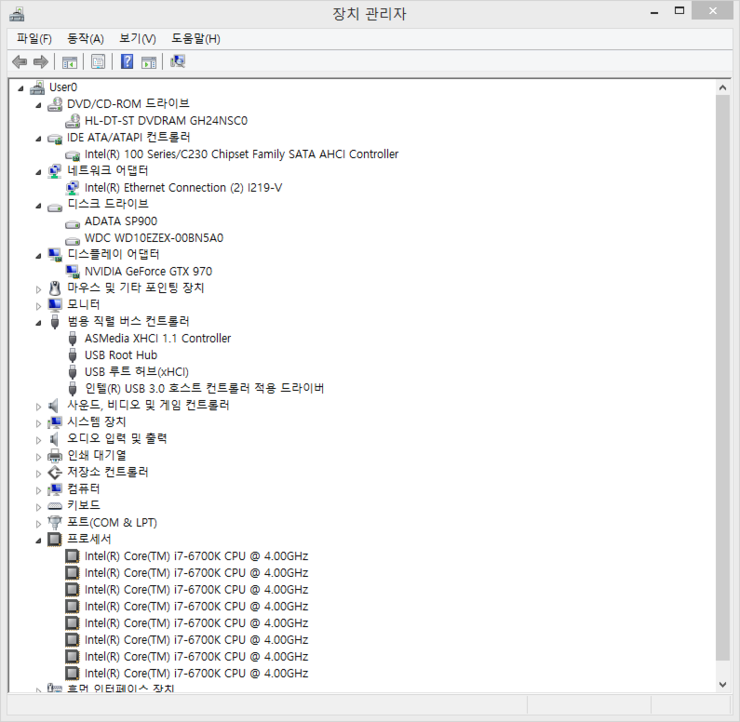Screen dimensions: 740x722
Task: Expand the 모니터 node
Action: click(x=38, y=306)
